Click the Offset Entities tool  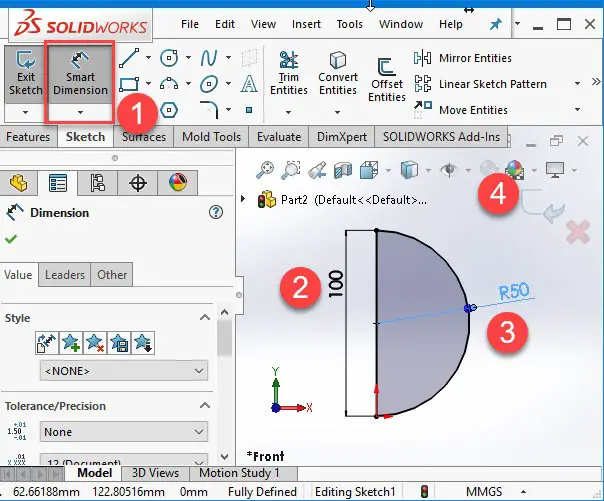(x=387, y=80)
